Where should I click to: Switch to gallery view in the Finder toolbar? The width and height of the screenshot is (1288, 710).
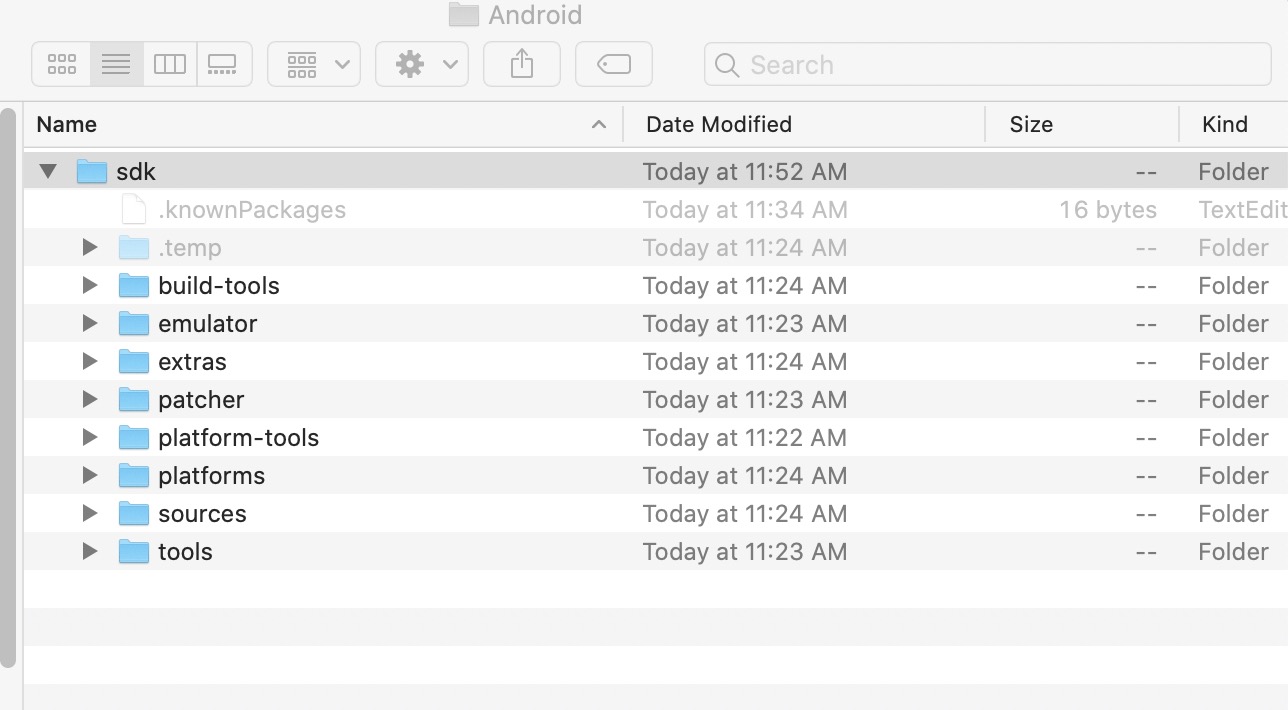pos(223,64)
